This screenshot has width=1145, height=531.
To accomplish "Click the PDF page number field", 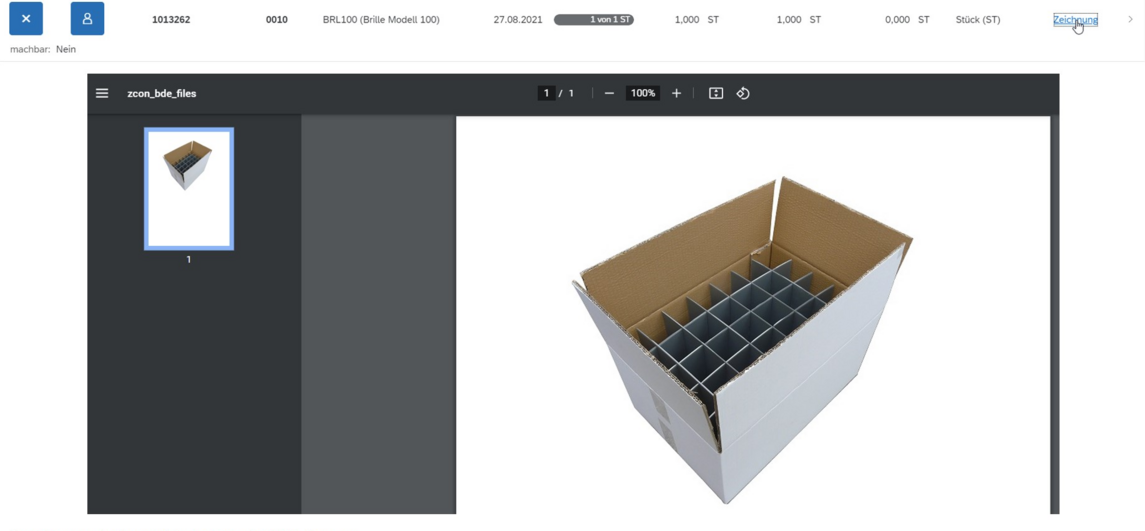I will (x=546, y=93).
